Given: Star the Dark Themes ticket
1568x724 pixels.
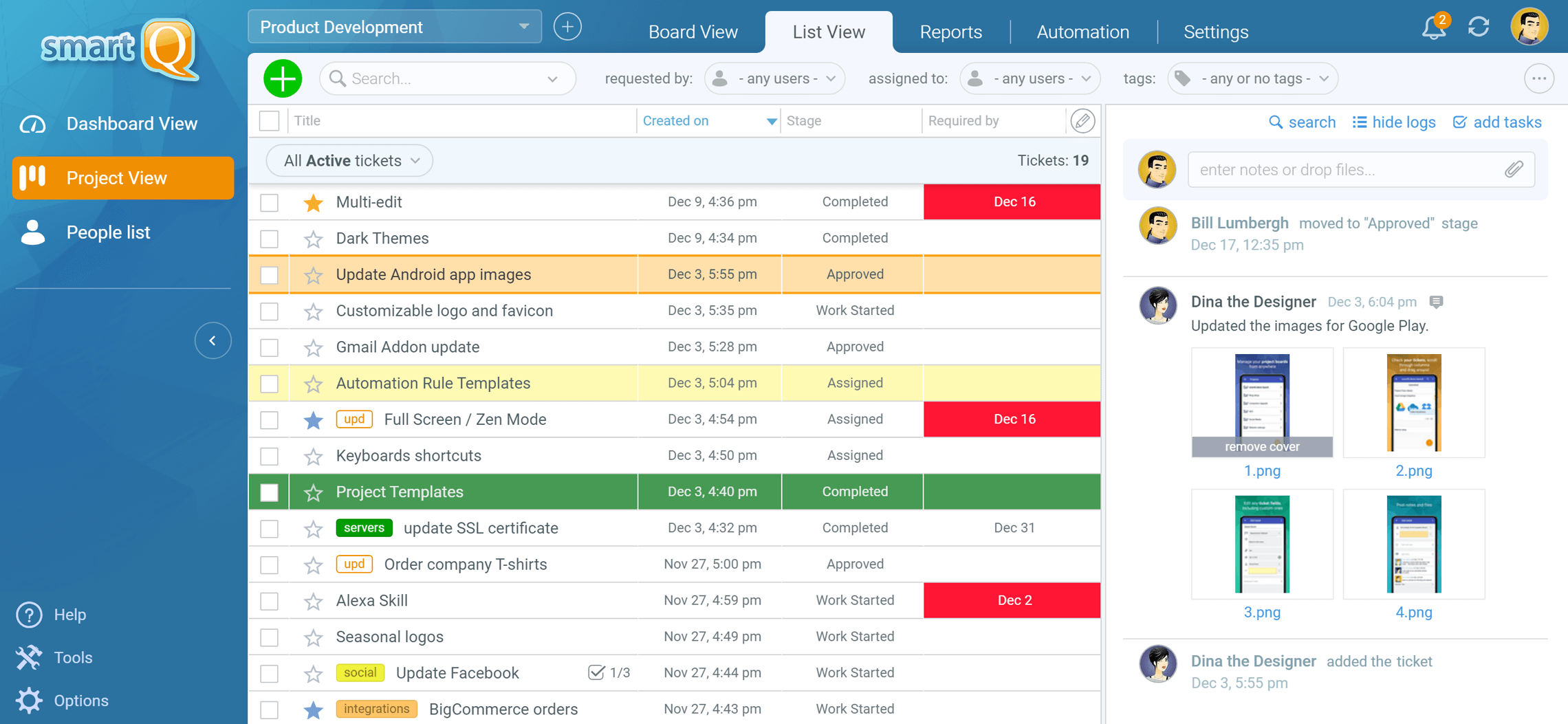Looking at the screenshot, I should coord(314,239).
